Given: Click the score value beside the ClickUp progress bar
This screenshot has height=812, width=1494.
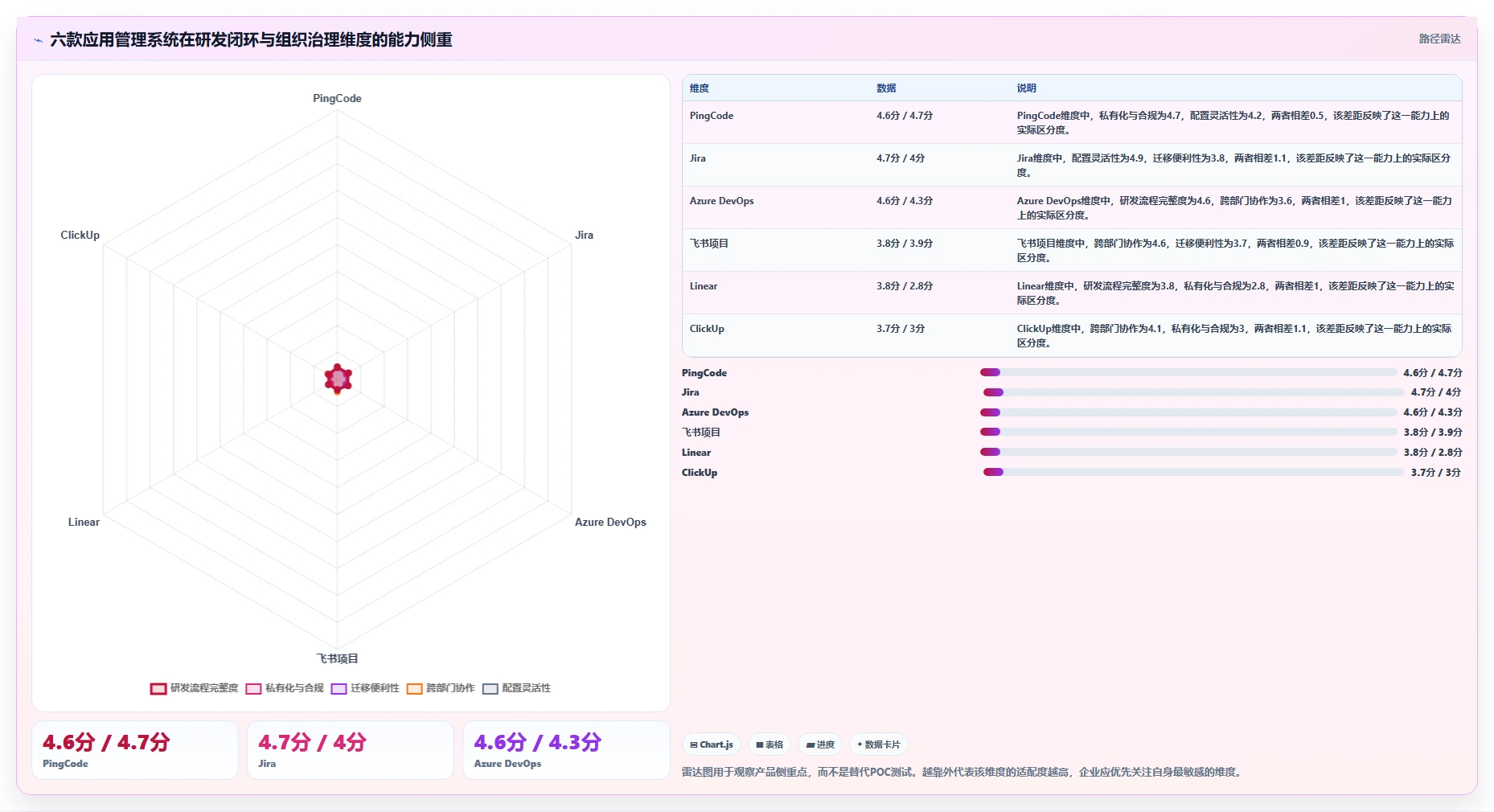Looking at the screenshot, I should (x=1436, y=473).
